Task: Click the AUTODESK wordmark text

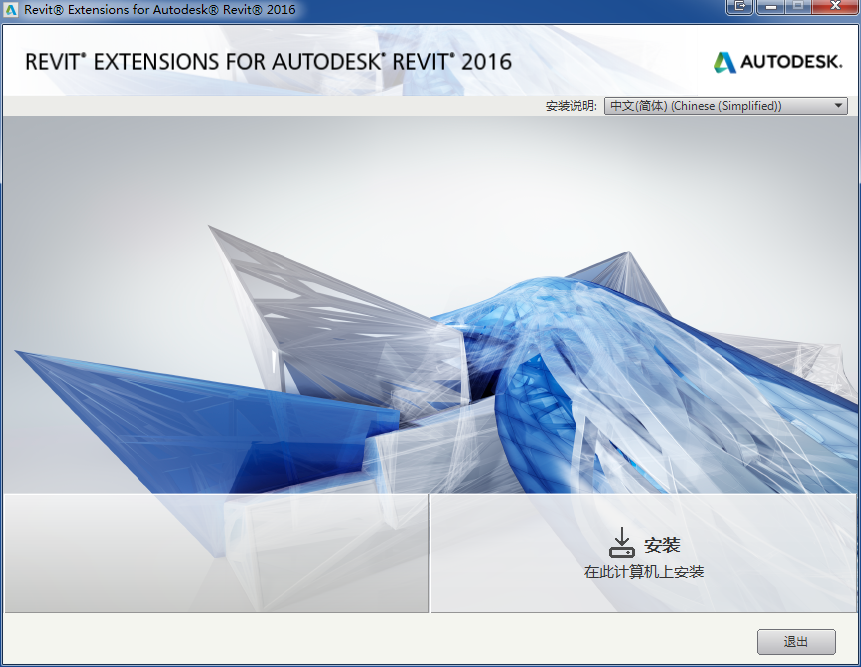Action: point(791,63)
